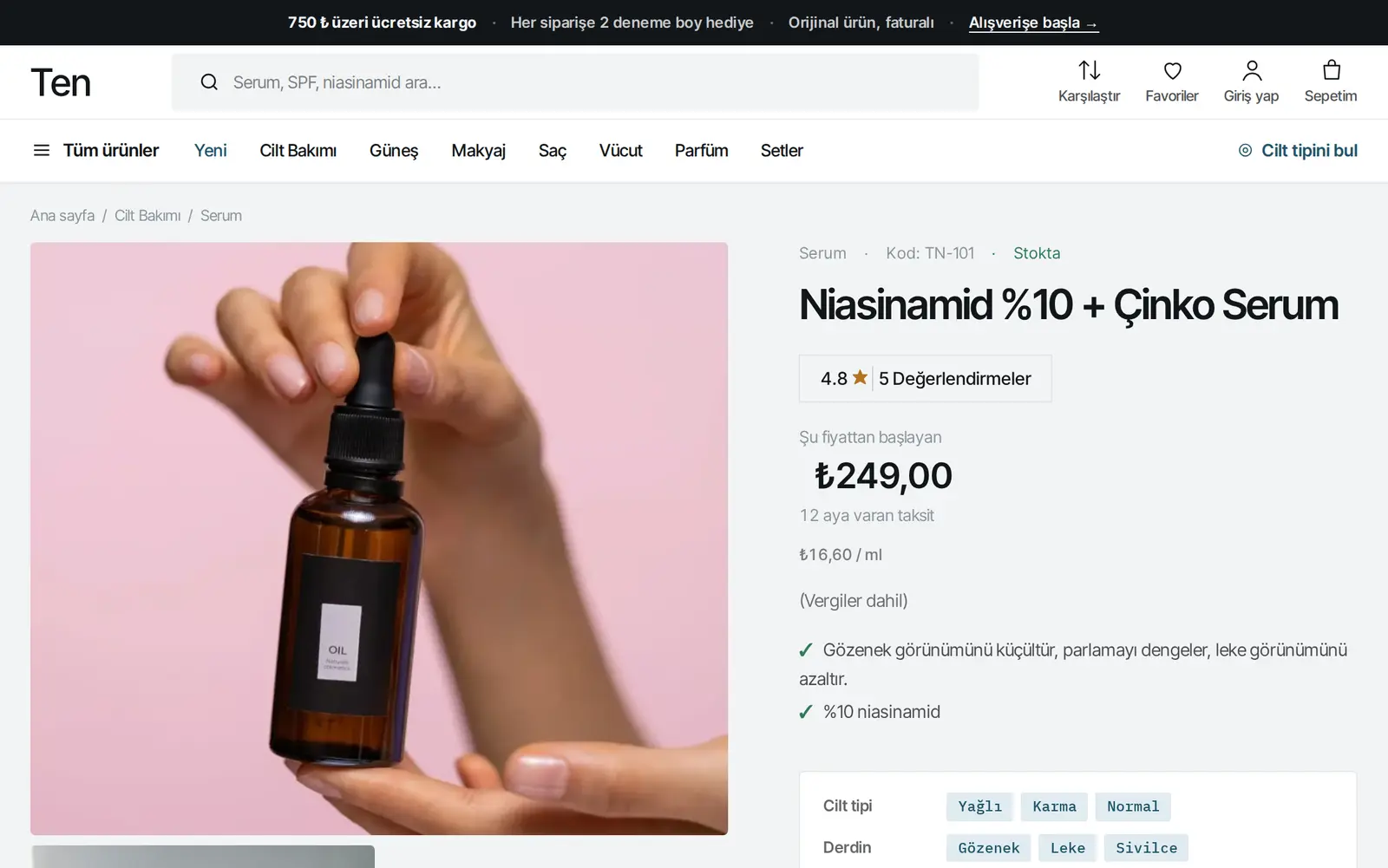The width and height of the screenshot is (1388, 868).
Task: Open the Makyaj category
Action: click(478, 150)
